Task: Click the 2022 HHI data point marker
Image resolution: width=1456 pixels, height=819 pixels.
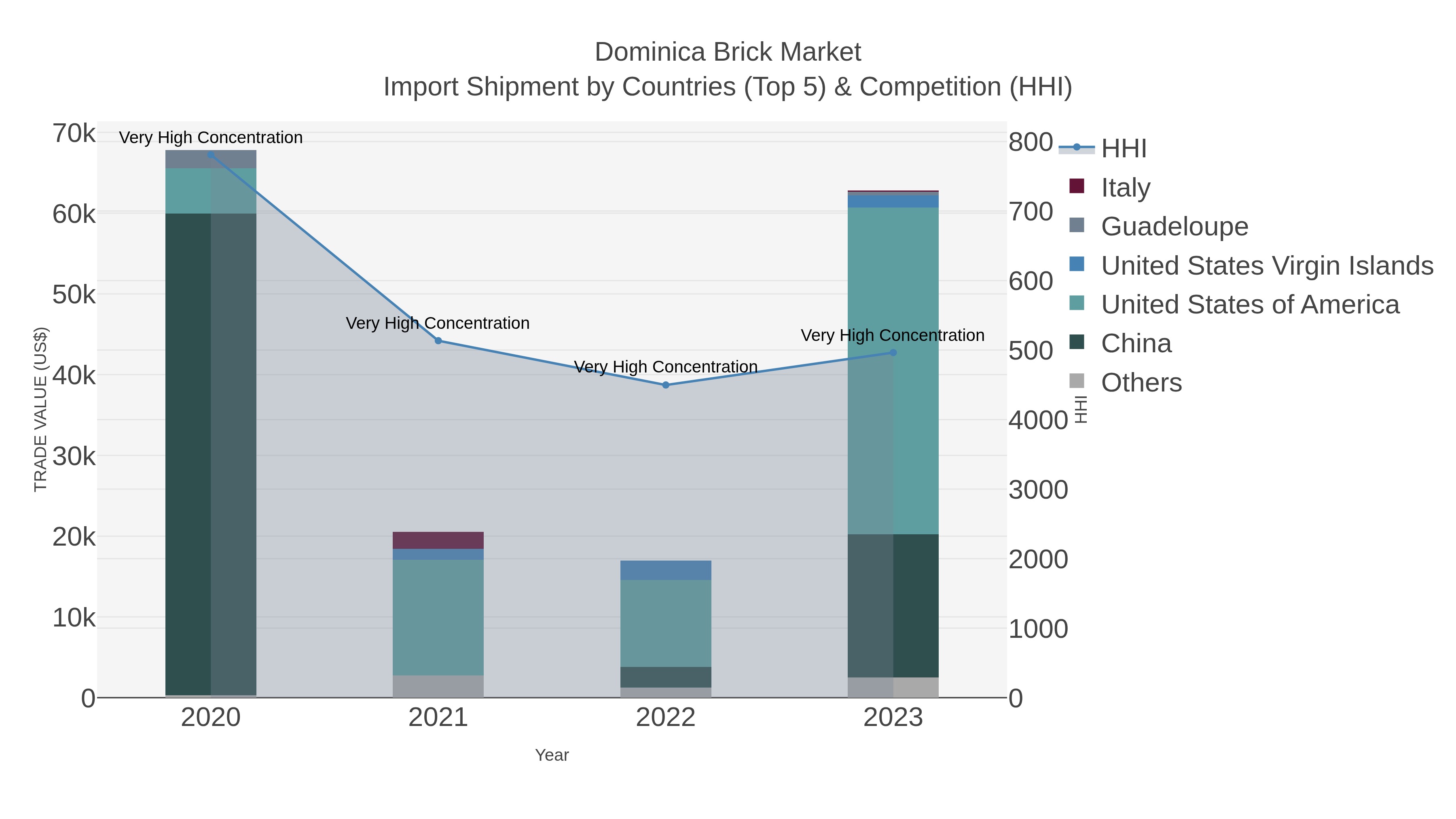Action: click(x=666, y=385)
